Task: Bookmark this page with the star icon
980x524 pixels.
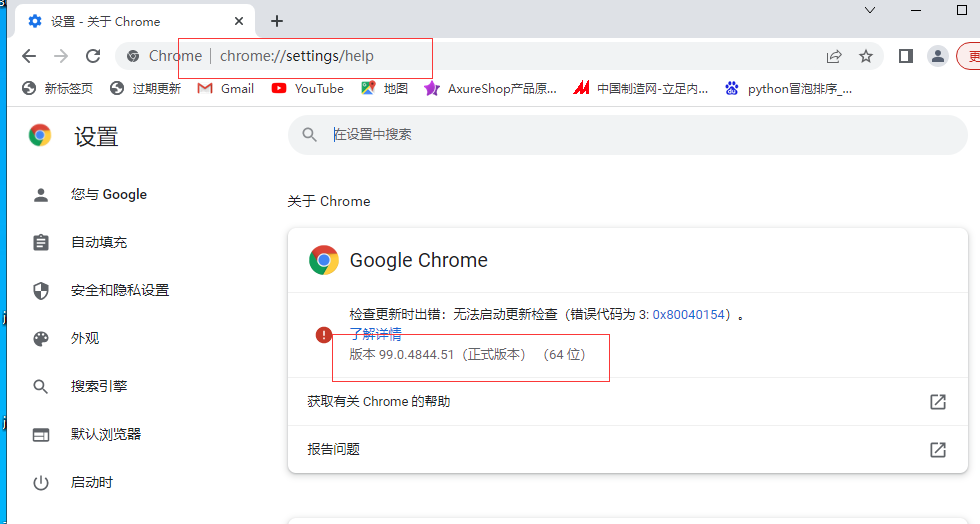Action: point(866,56)
